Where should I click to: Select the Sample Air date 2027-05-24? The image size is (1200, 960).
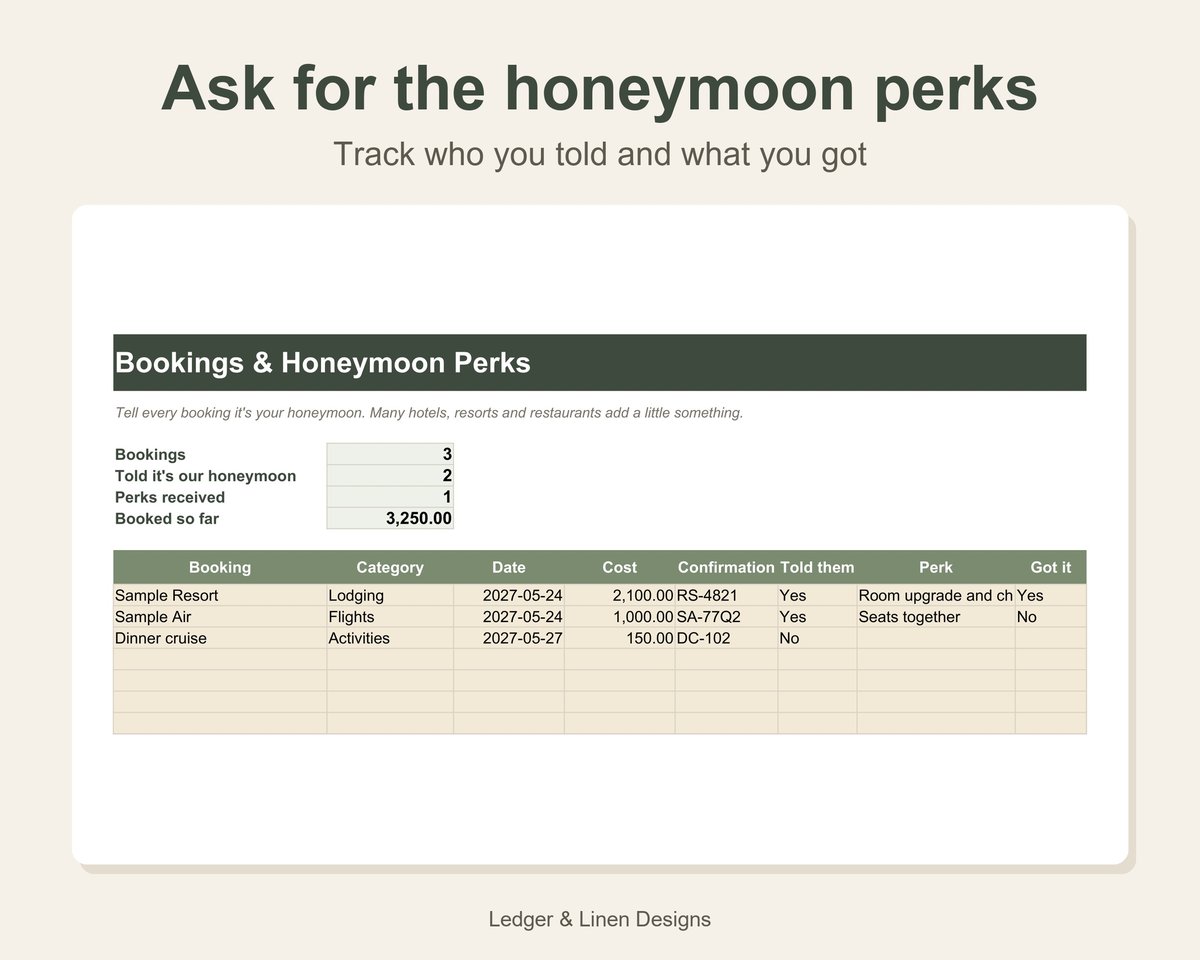pyautogui.click(x=509, y=617)
